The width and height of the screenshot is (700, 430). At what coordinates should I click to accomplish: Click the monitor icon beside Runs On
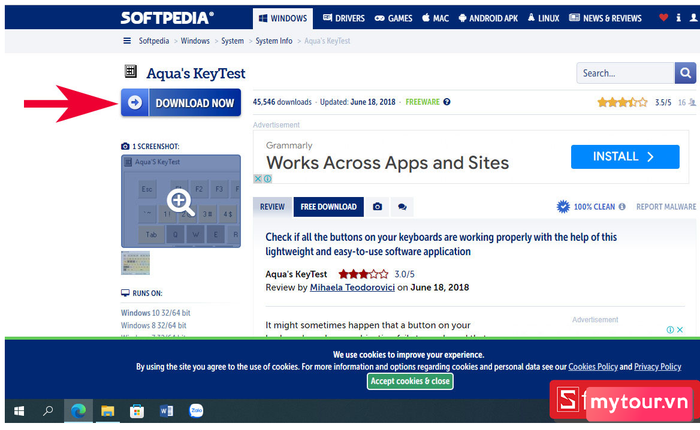[125, 293]
